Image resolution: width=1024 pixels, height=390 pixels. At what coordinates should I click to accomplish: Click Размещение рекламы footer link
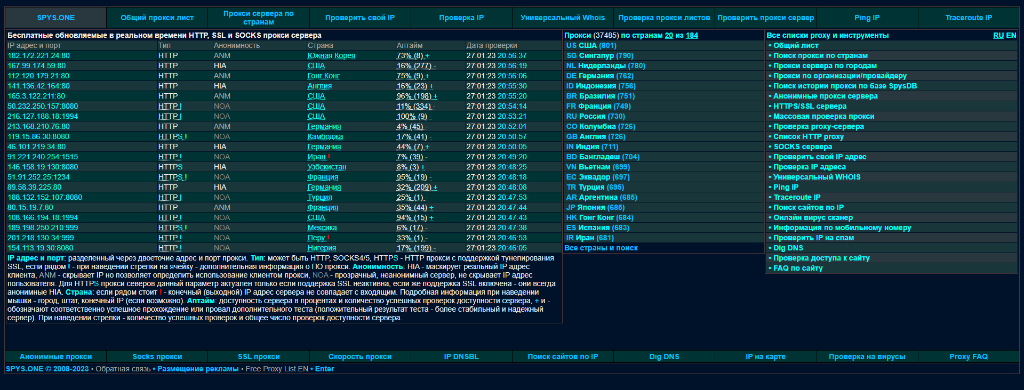[x=198, y=369]
